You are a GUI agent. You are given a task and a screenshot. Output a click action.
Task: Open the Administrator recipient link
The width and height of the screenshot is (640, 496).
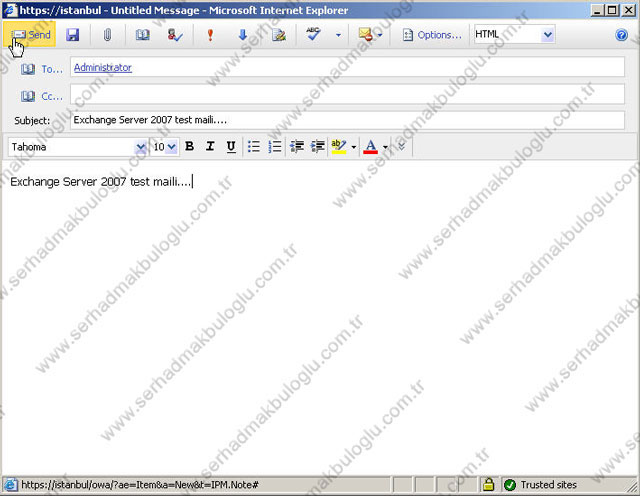(103, 67)
